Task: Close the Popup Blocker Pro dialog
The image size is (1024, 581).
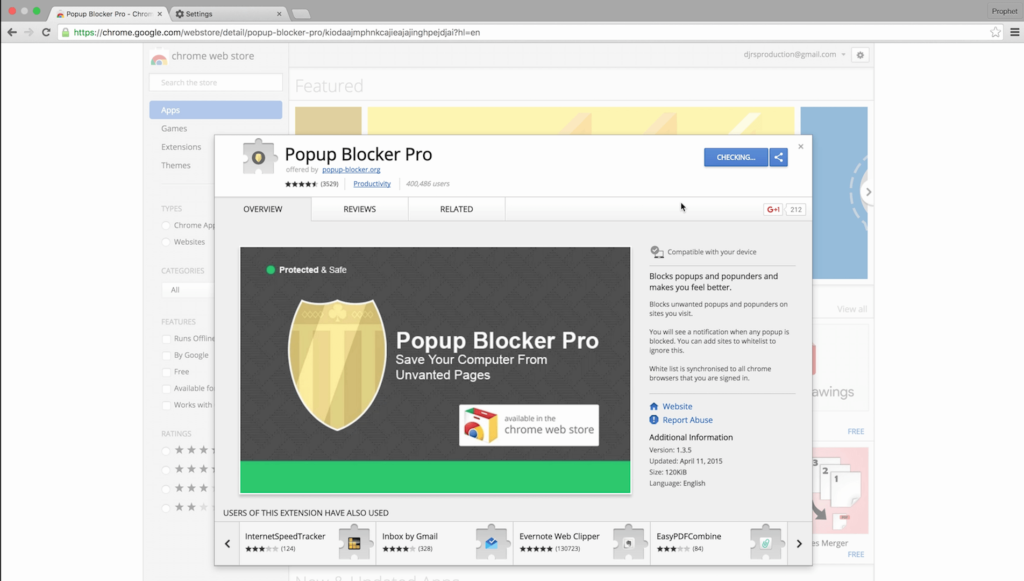Action: [x=800, y=147]
